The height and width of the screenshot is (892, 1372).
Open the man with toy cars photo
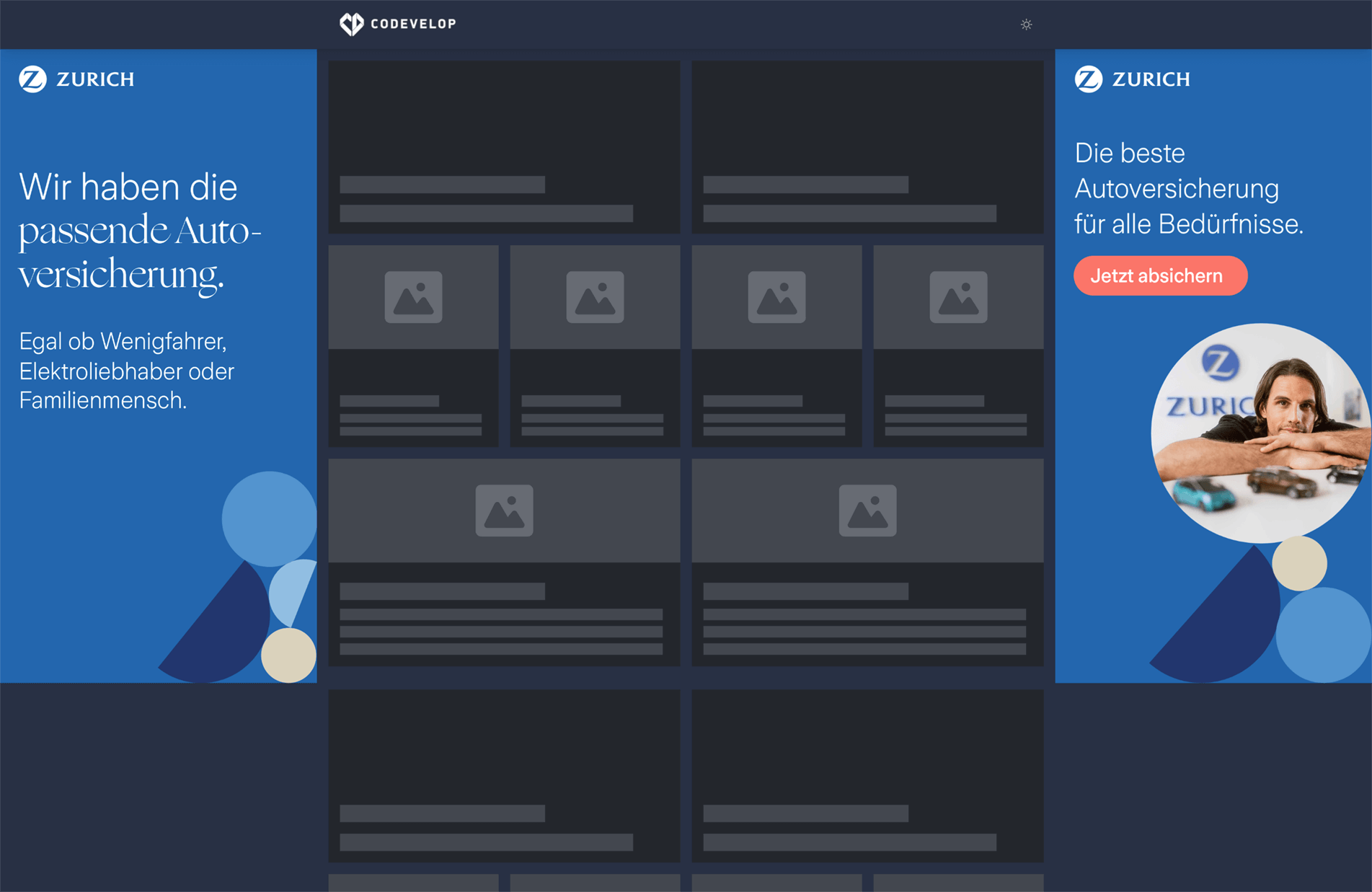point(1261,433)
